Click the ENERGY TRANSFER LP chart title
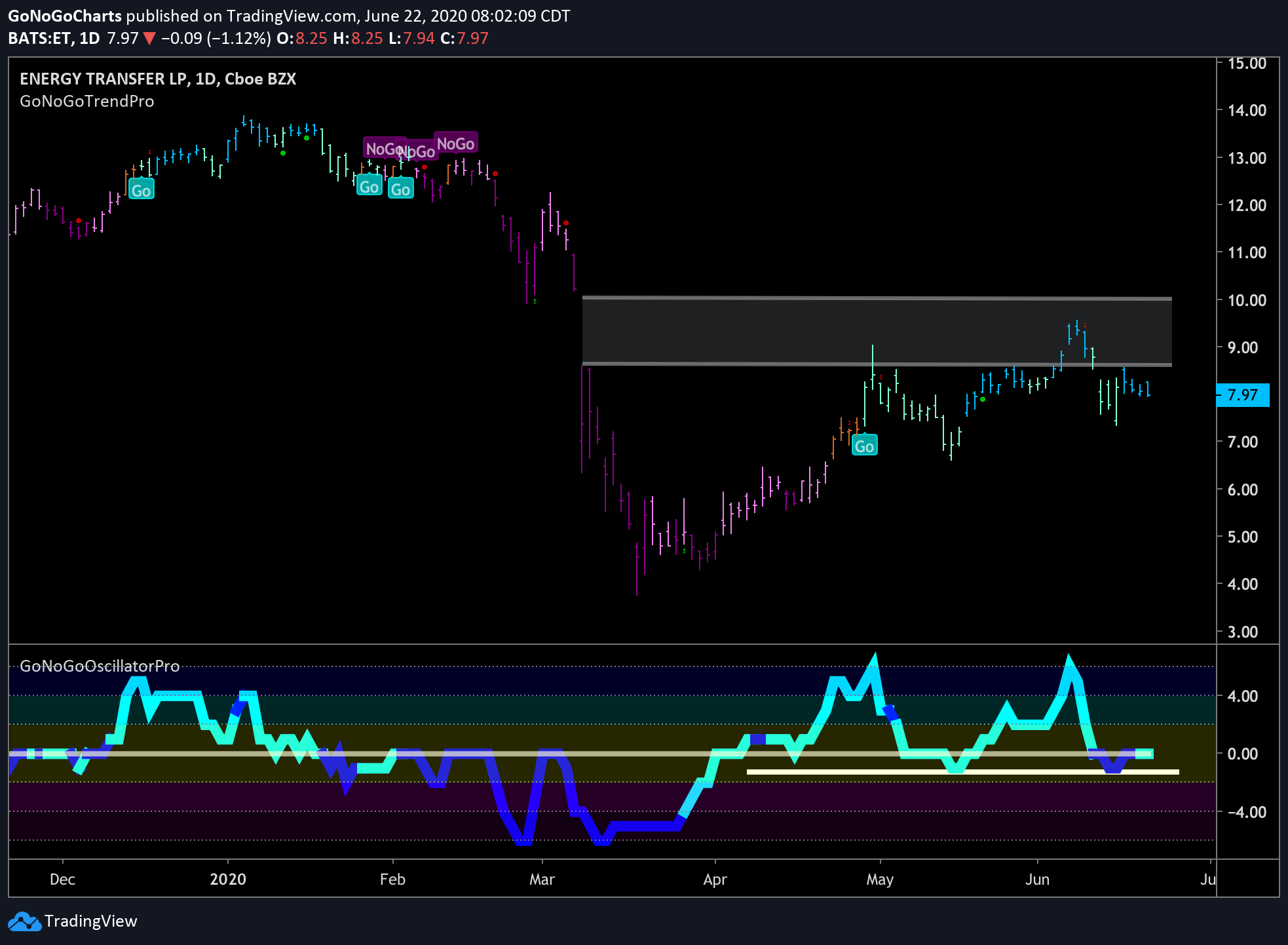 [x=158, y=79]
